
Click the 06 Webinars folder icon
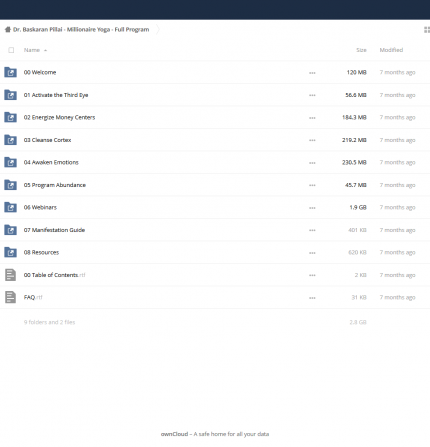click(x=11, y=207)
